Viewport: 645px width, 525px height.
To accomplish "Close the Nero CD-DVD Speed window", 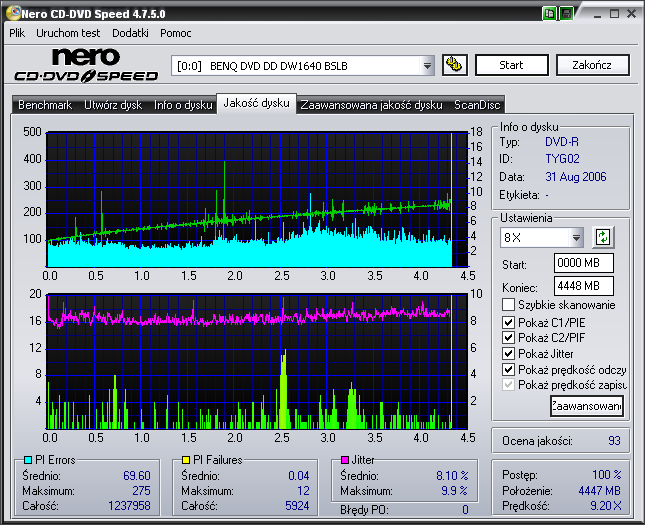I will pos(631,14).
